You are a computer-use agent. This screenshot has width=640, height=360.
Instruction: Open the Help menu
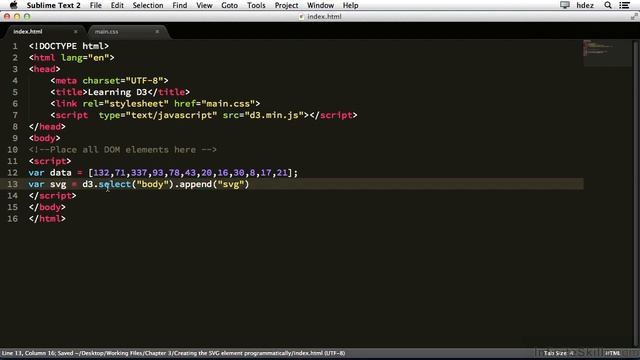coord(350,5)
